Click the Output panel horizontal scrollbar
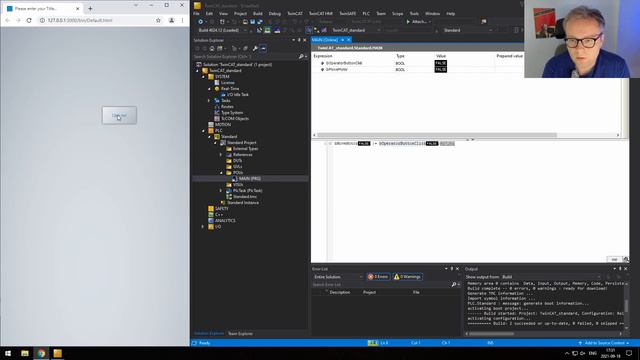This screenshot has width=640, height=360. coord(491,334)
